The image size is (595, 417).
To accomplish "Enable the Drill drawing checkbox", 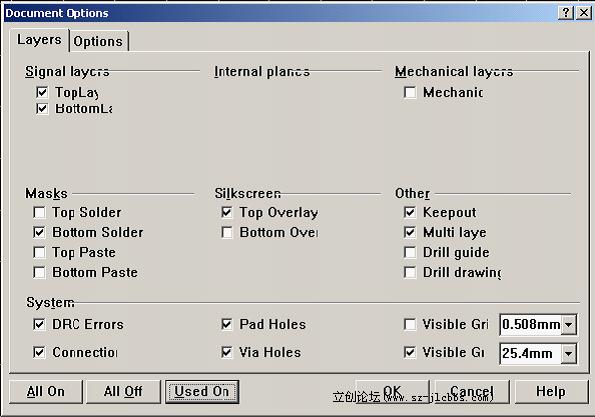I will coord(410,272).
